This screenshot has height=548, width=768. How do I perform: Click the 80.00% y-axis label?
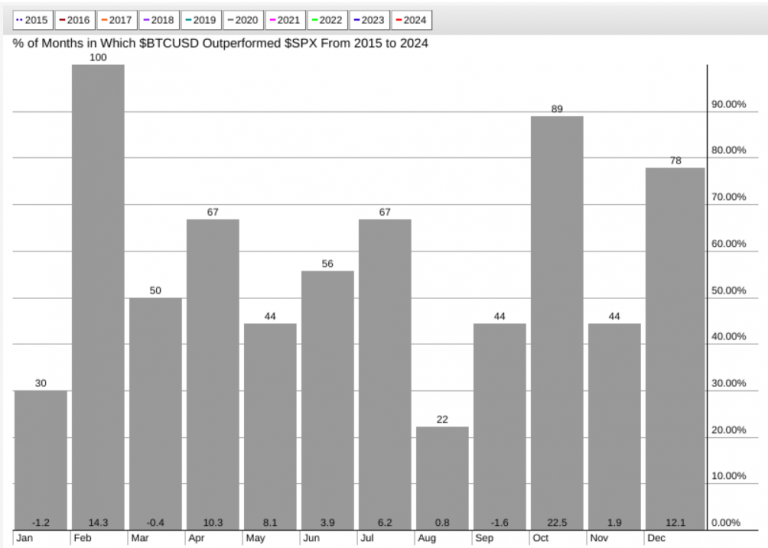pos(728,150)
